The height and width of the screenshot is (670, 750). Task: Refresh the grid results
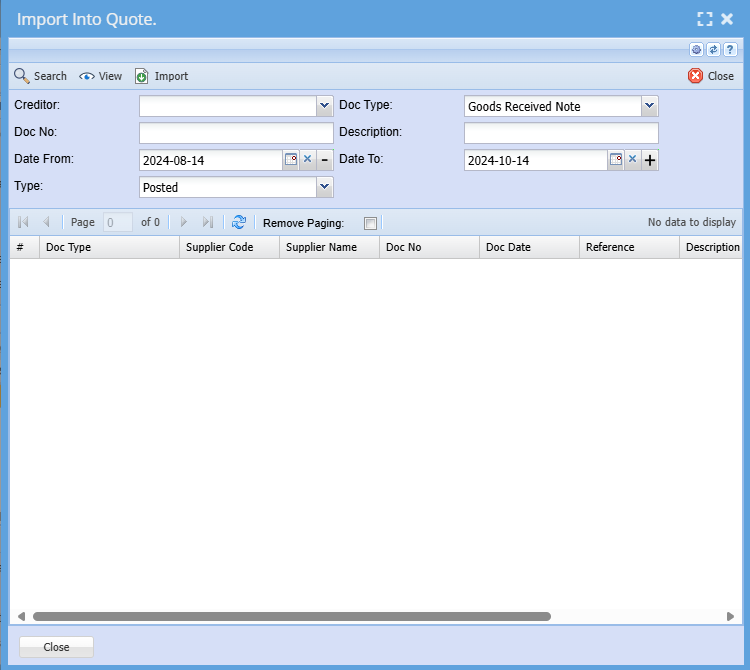click(x=239, y=222)
